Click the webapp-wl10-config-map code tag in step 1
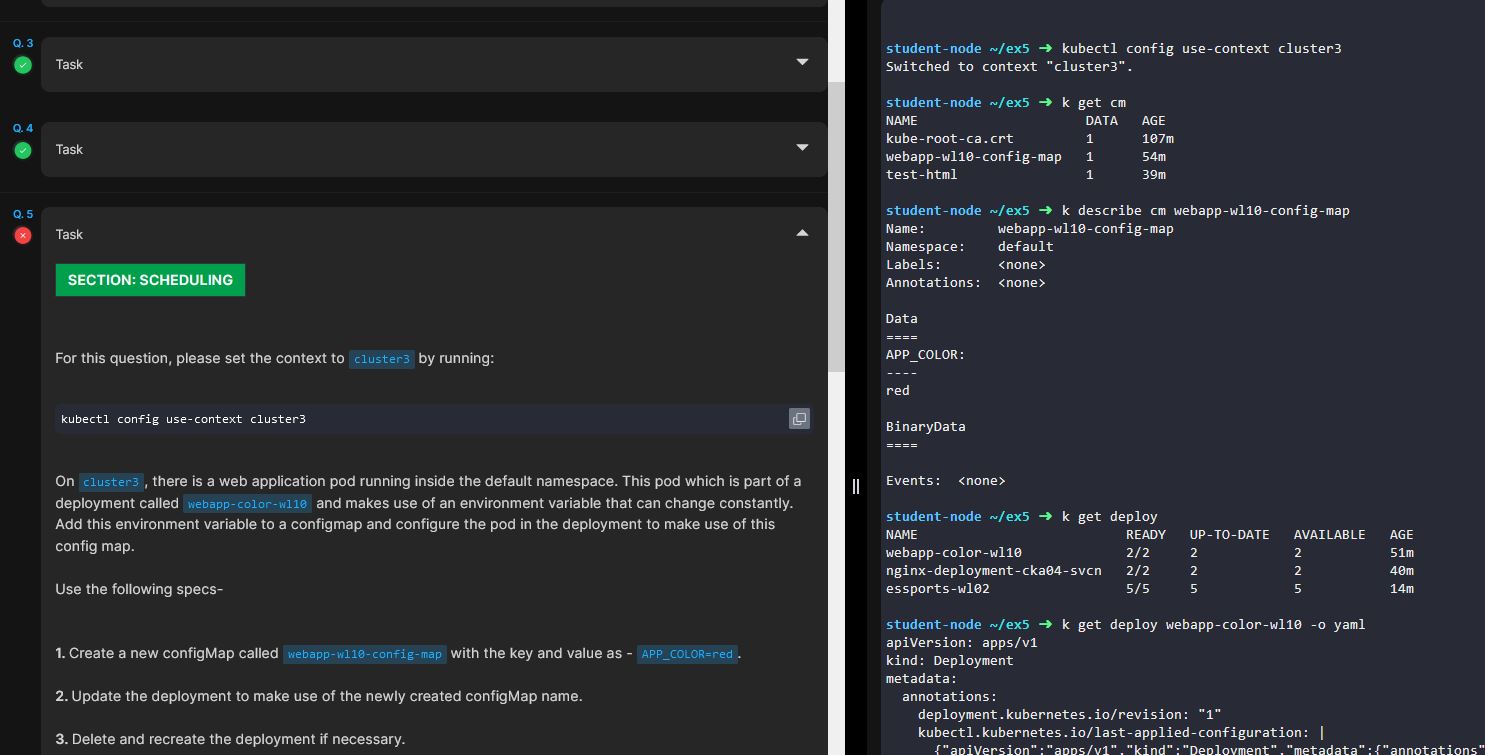Image resolution: width=1485 pixels, height=755 pixels. (364, 654)
